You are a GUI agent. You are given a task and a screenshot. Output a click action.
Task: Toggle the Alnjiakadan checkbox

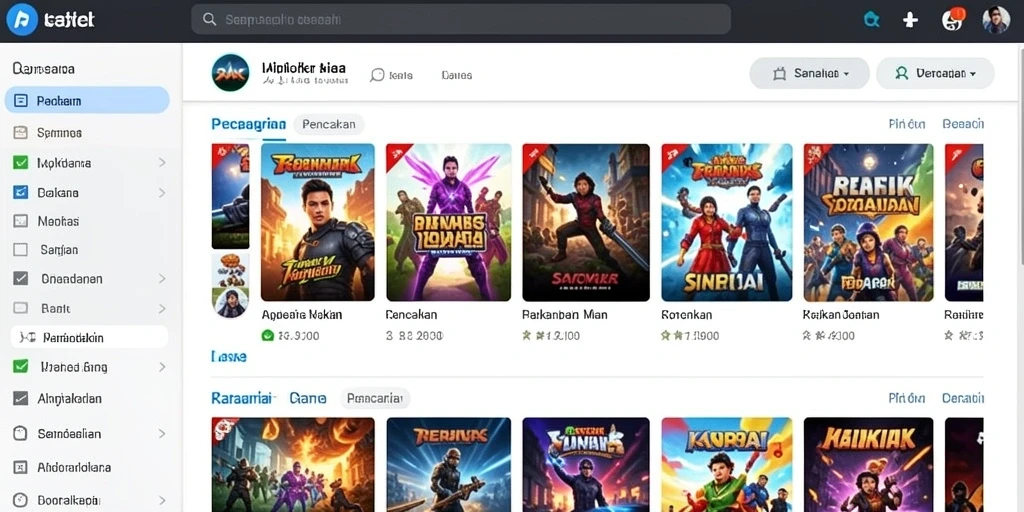21,398
